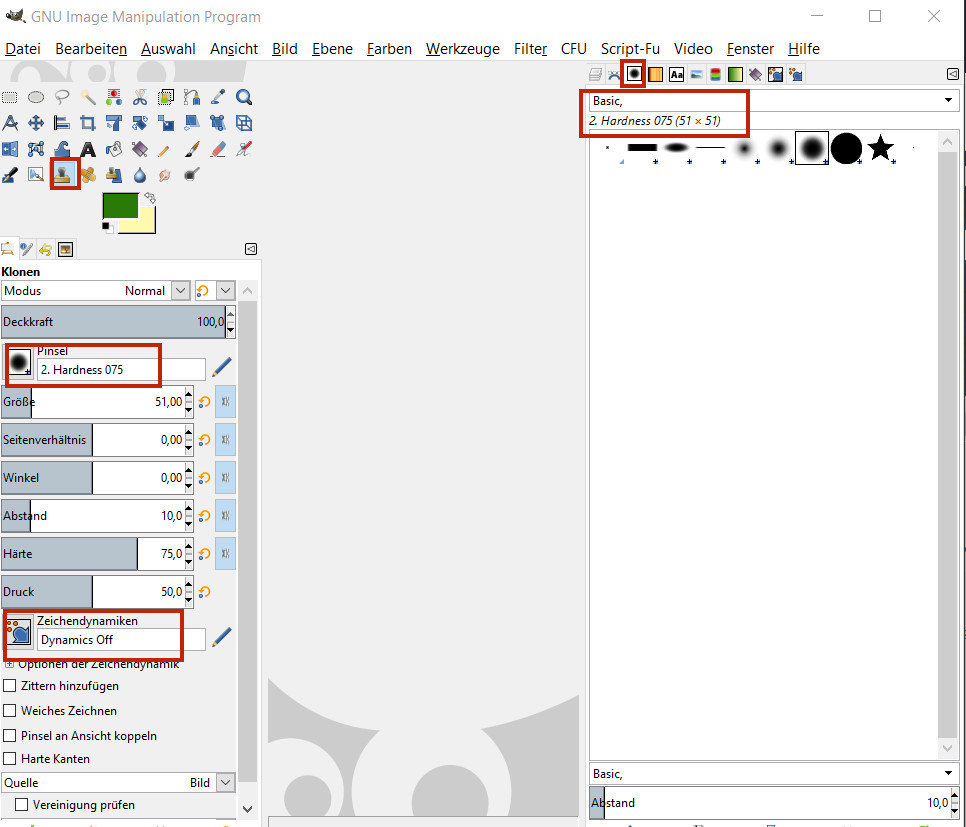This screenshot has width=966, height=827.
Task: Select the Rectangle Select tool
Action: point(10,97)
